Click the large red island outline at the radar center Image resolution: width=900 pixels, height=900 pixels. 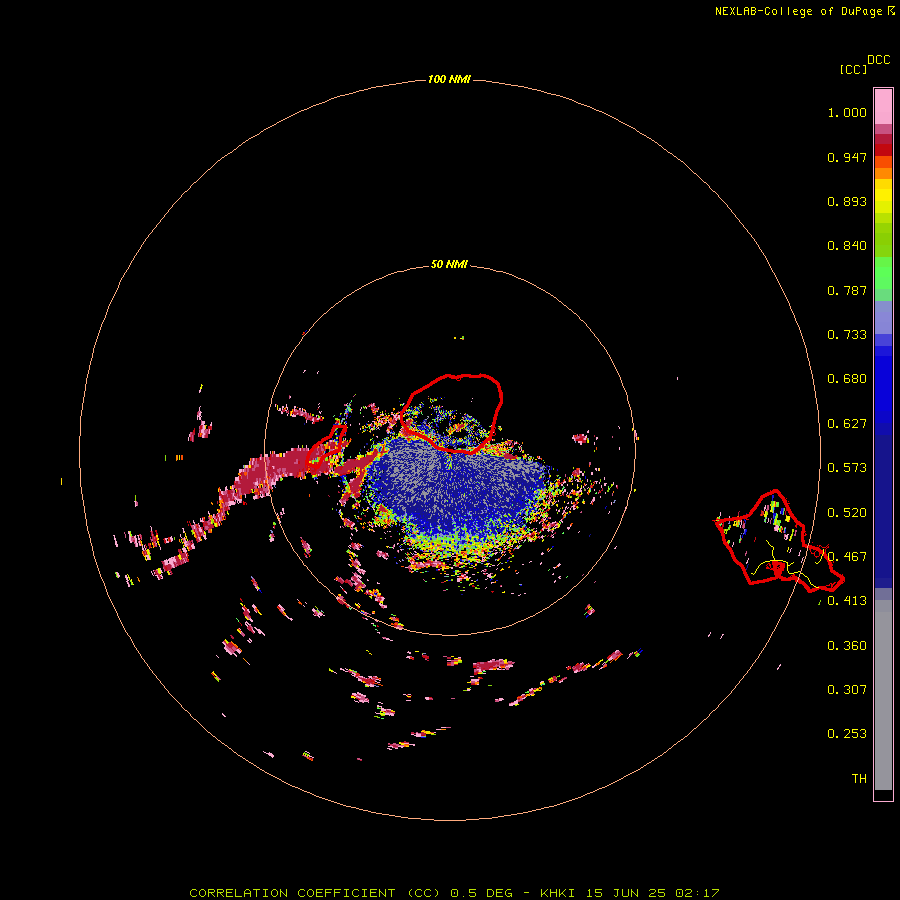452,413
